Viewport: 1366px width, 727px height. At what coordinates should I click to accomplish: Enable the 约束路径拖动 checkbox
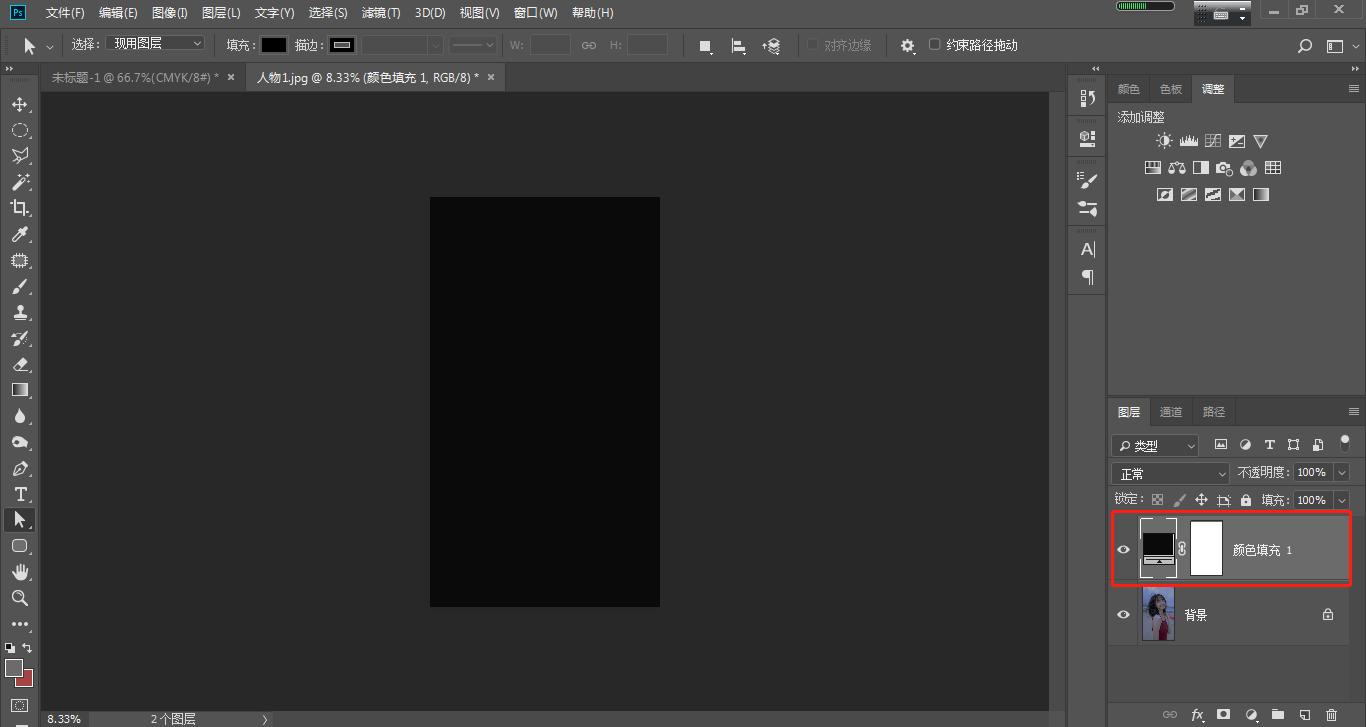coord(935,45)
